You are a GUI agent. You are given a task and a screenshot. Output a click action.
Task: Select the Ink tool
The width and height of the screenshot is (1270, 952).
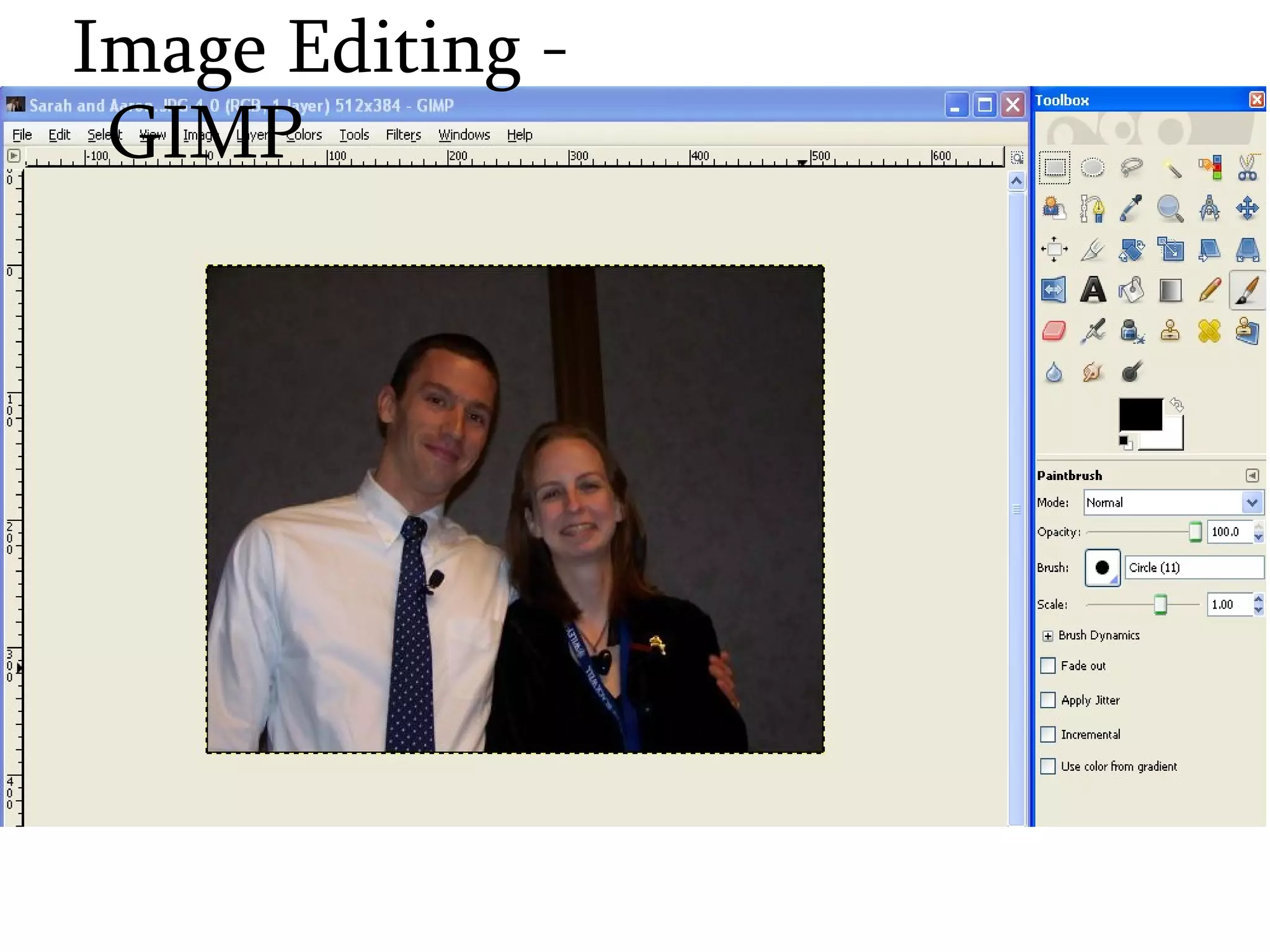point(1132,331)
